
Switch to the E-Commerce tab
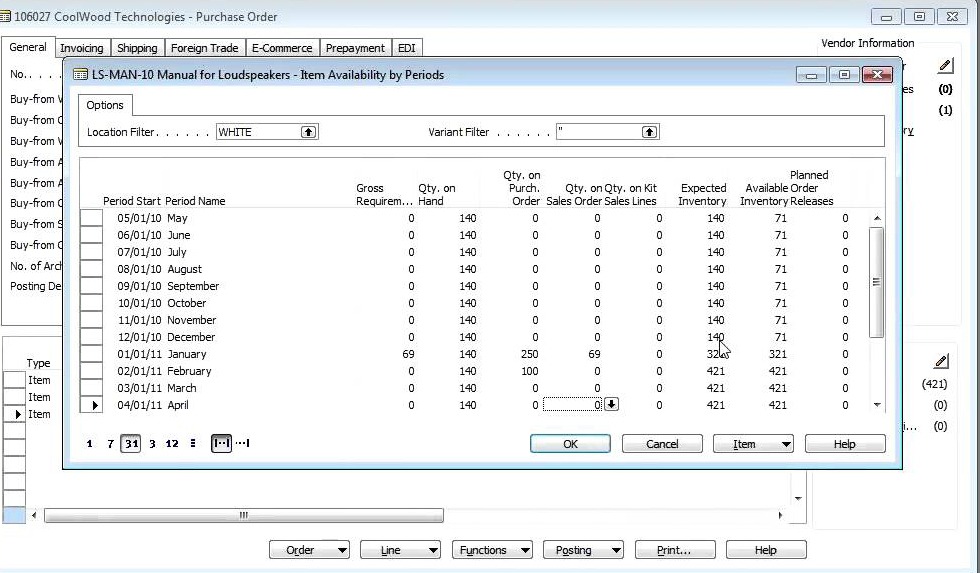click(282, 48)
